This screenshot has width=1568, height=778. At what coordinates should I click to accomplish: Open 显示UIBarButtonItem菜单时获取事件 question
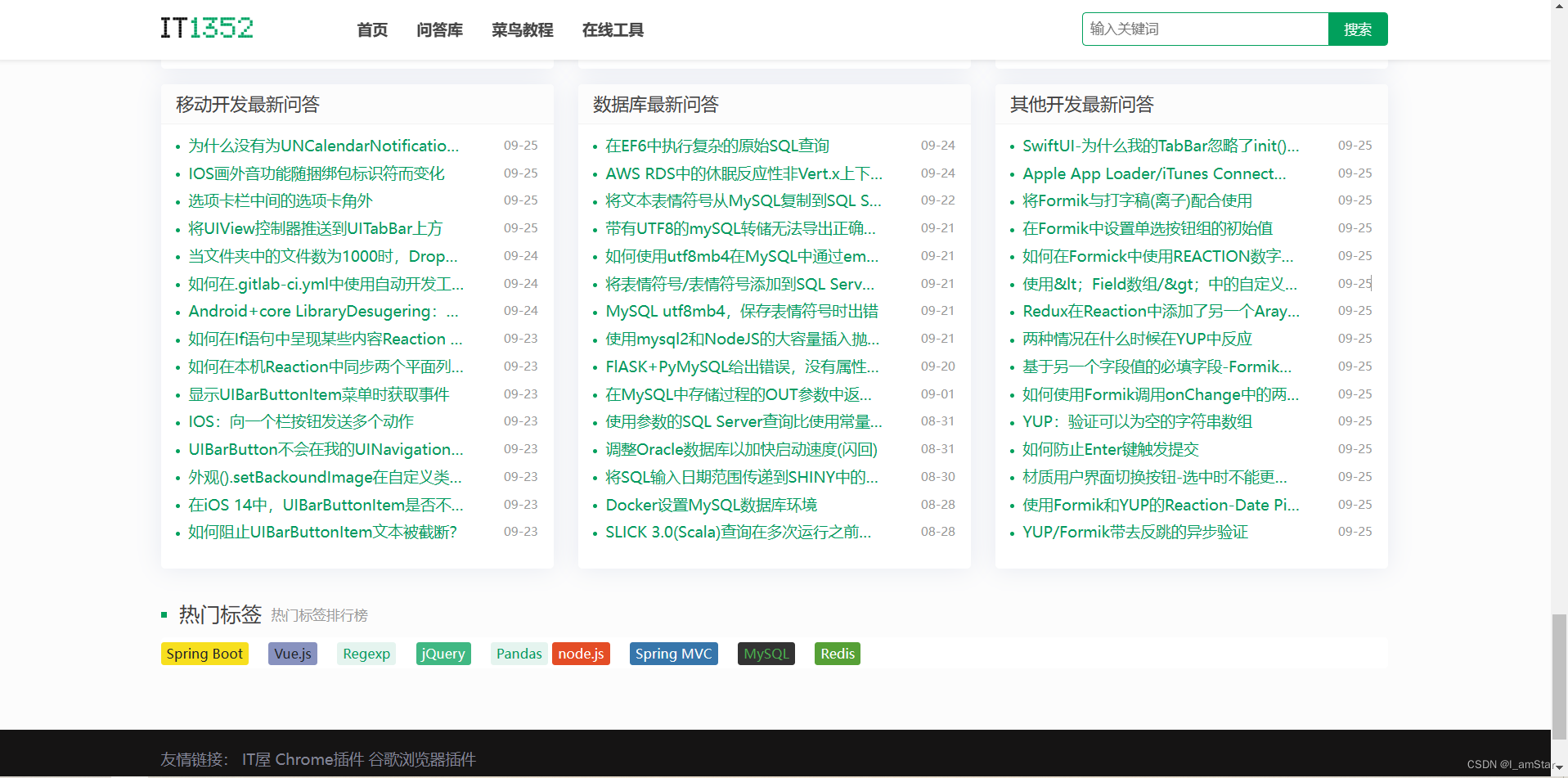click(319, 394)
